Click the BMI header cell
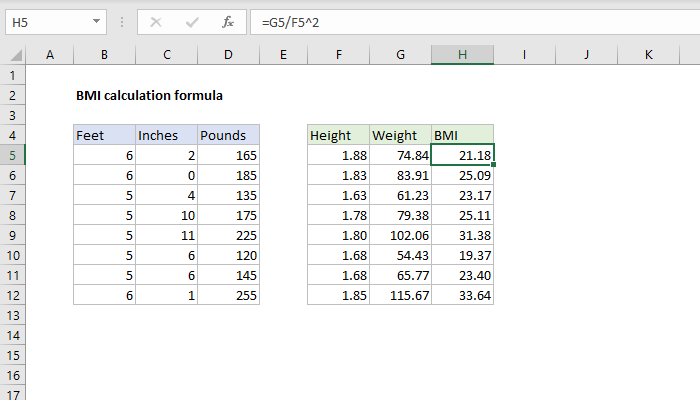Image resolution: width=700 pixels, height=400 pixels. click(x=462, y=135)
